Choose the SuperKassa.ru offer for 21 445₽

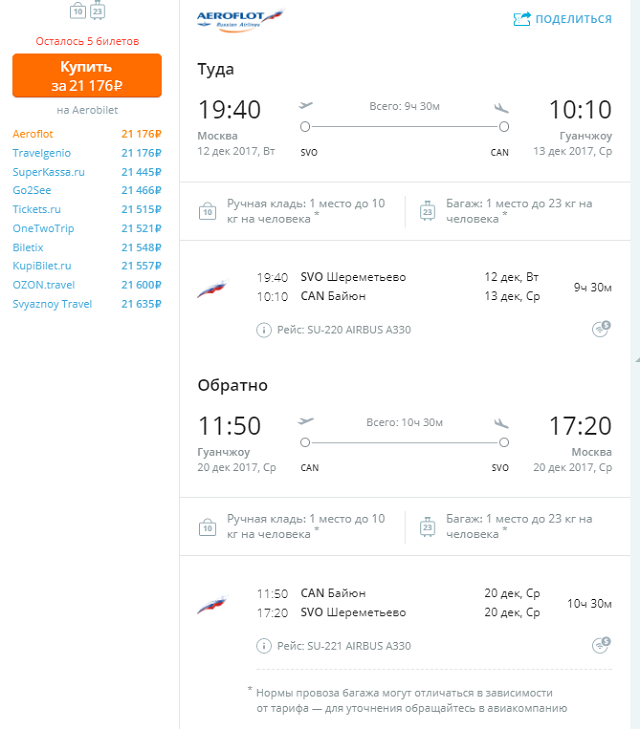pyautogui.click(x=87, y=172)
